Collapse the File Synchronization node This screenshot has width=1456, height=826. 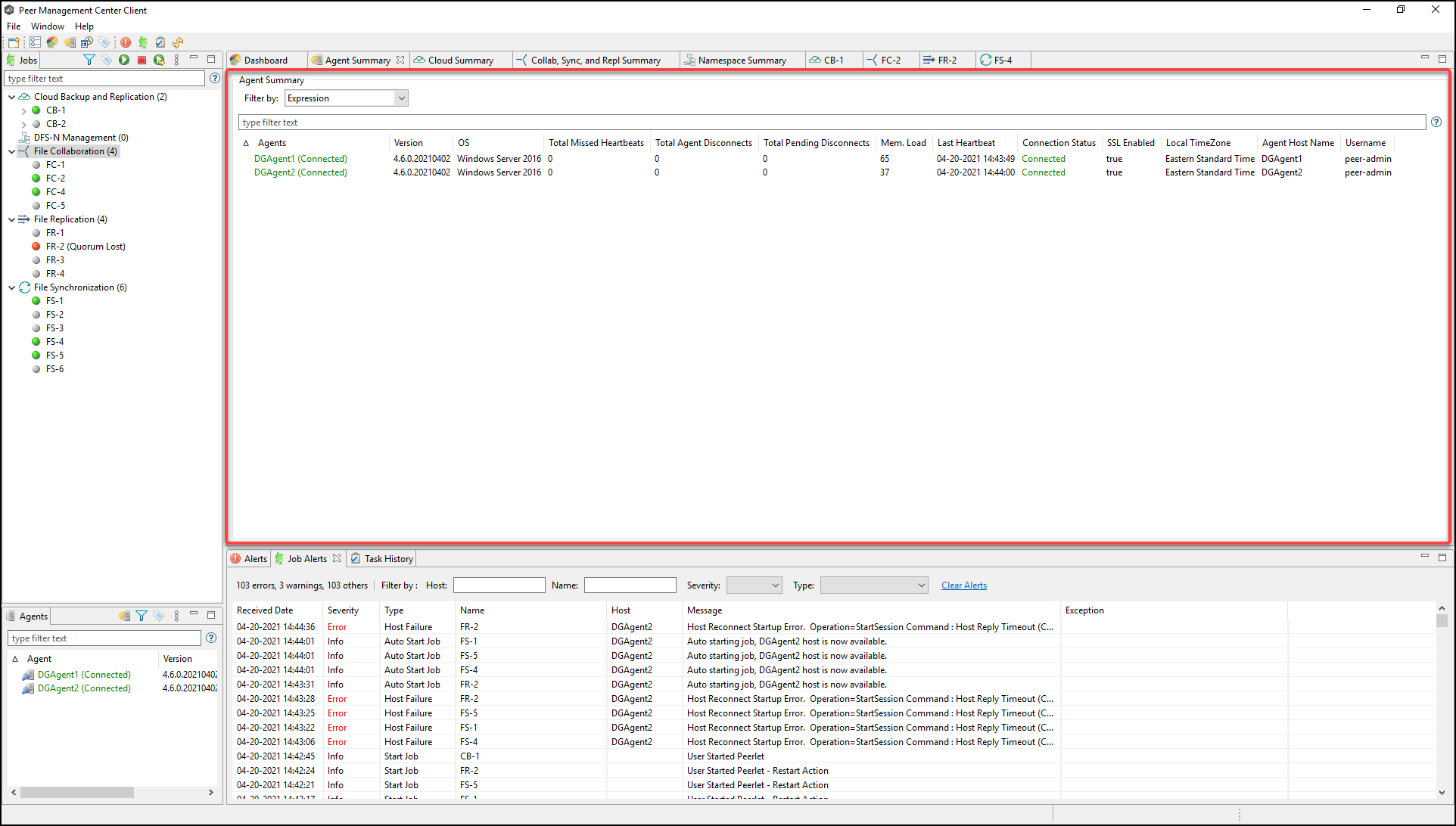point(12,287)
